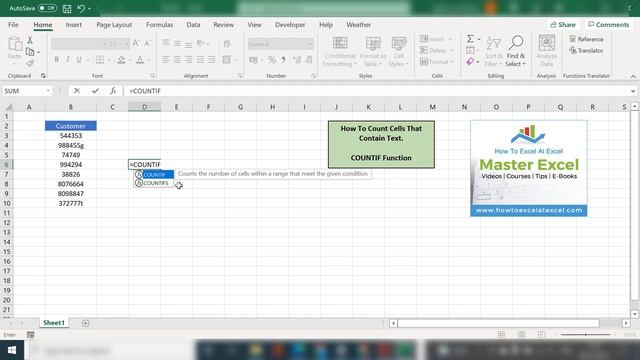The image size is (640, 360).
Task: Switch to the Formulas tab
Action: (160, 25)
